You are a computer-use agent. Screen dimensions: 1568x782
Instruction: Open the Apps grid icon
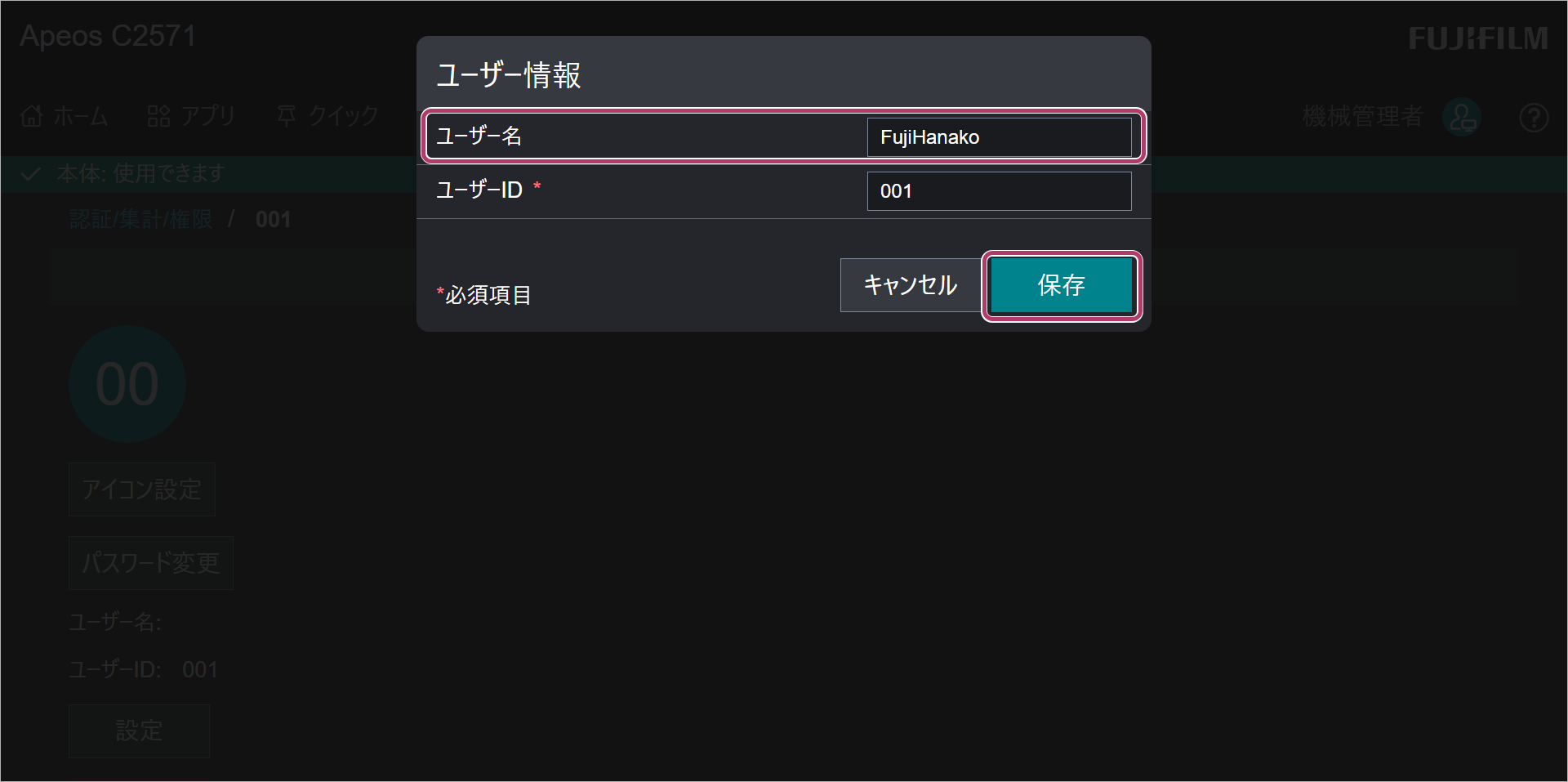(158, 117)
